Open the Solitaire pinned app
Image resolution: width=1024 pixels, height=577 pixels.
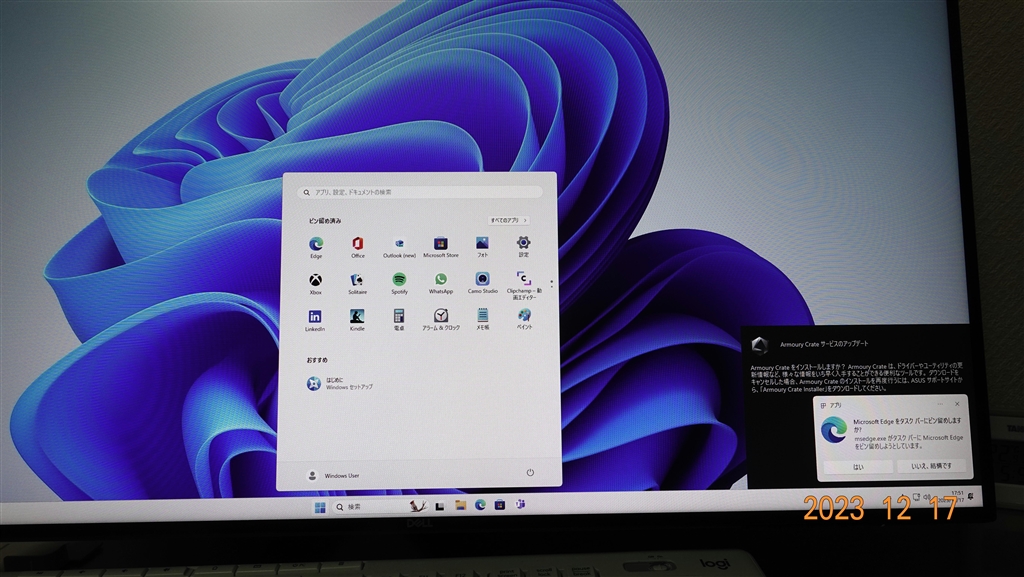pyautogui.click(x=357, y=284)
